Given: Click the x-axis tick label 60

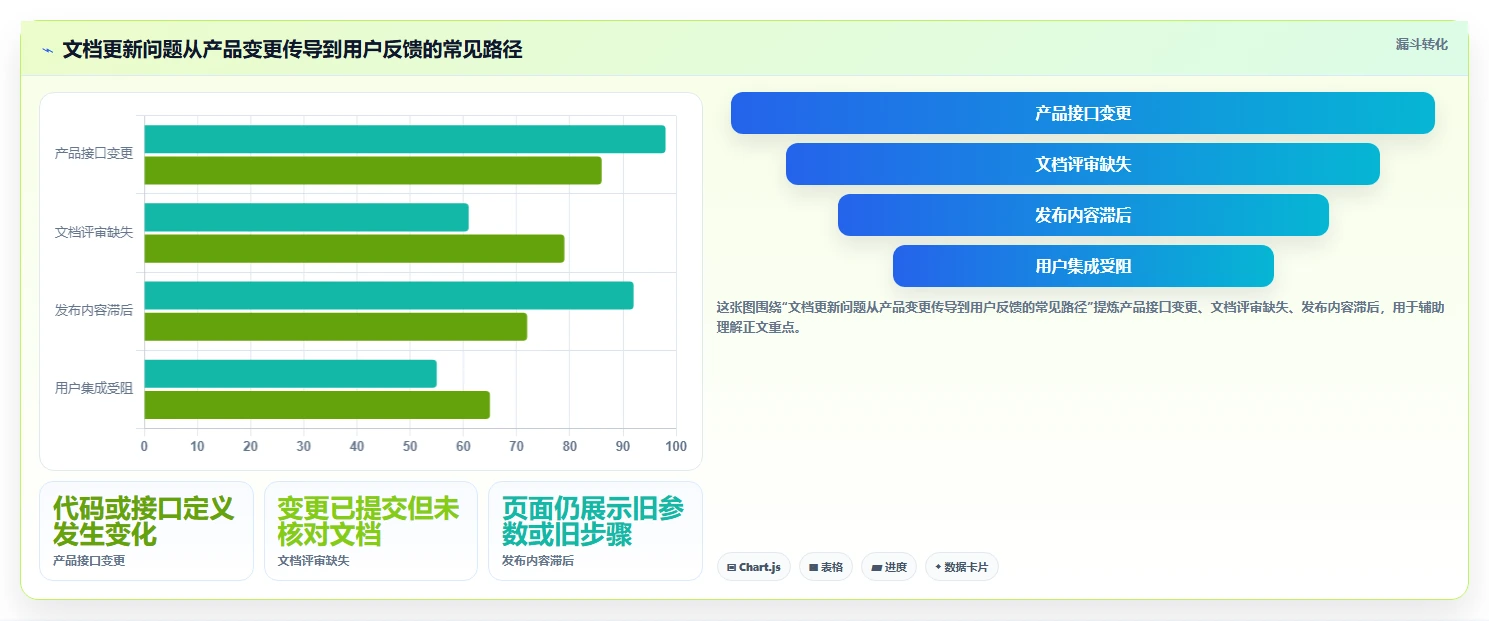Looking at the screenshot, I should [463, 446].
